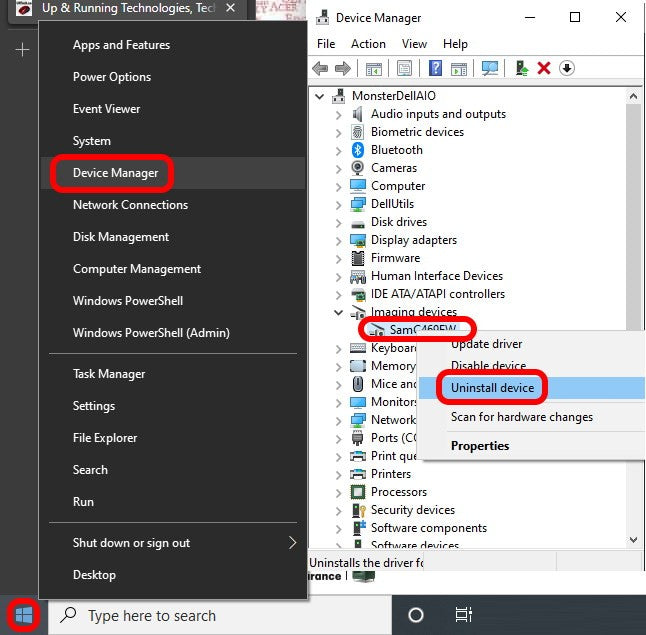Click the red X uninstall toolbar icon
The width and height of the screenshot is (646, 635).
[544, 68]
